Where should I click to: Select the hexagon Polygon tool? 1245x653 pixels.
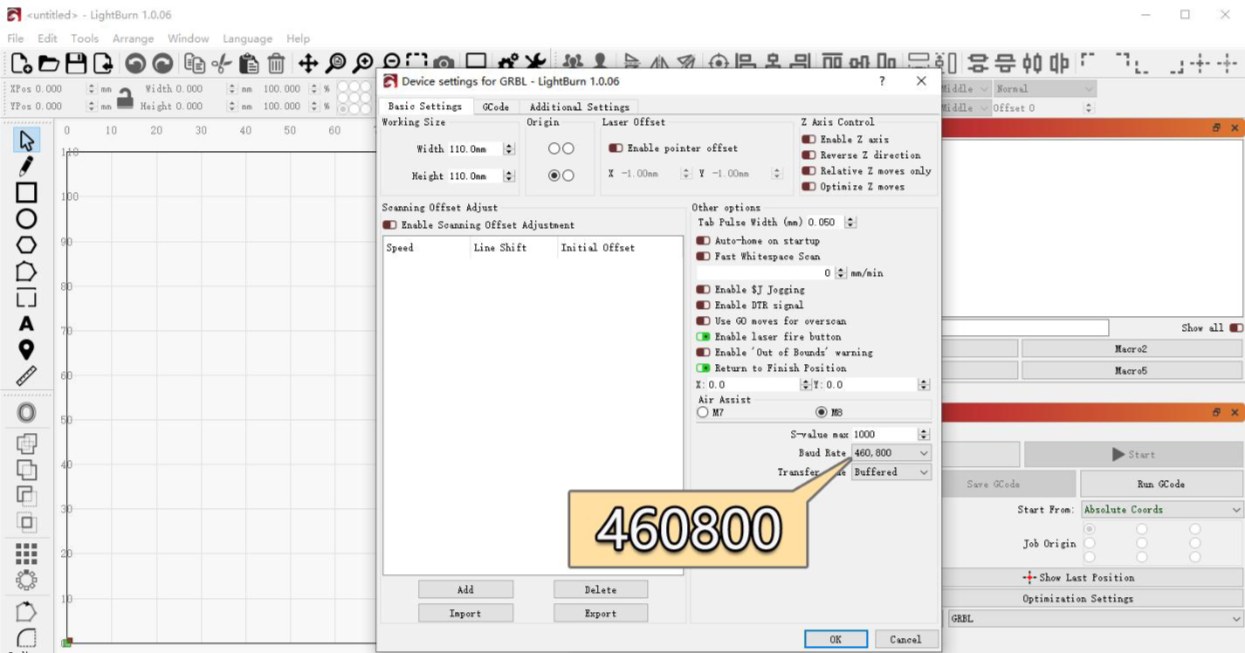[x=26, y=245]
